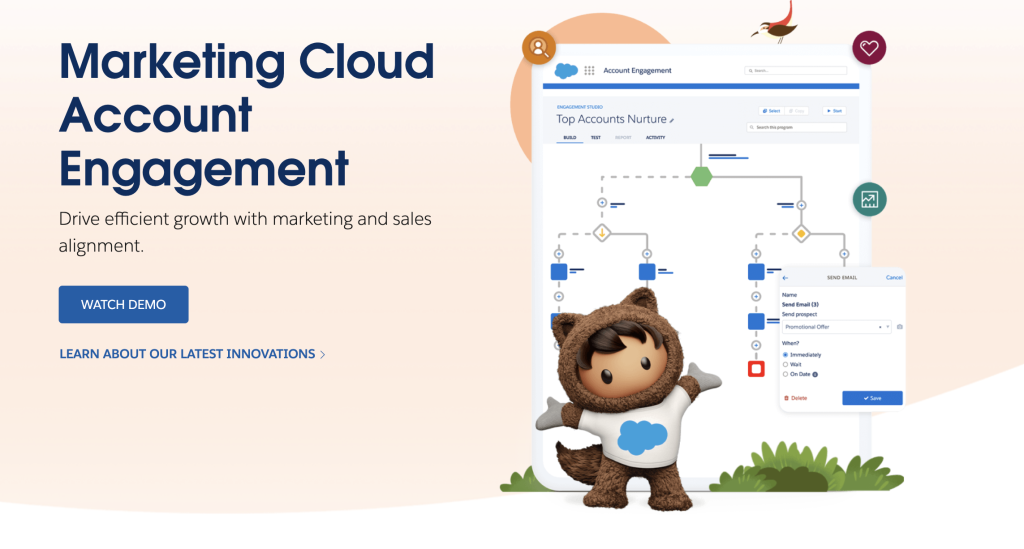The height and width of the screenshot is (549, 1024).
Task: Switch to the TEST tab
Action: pyautogui.click(x=596, y=138)
